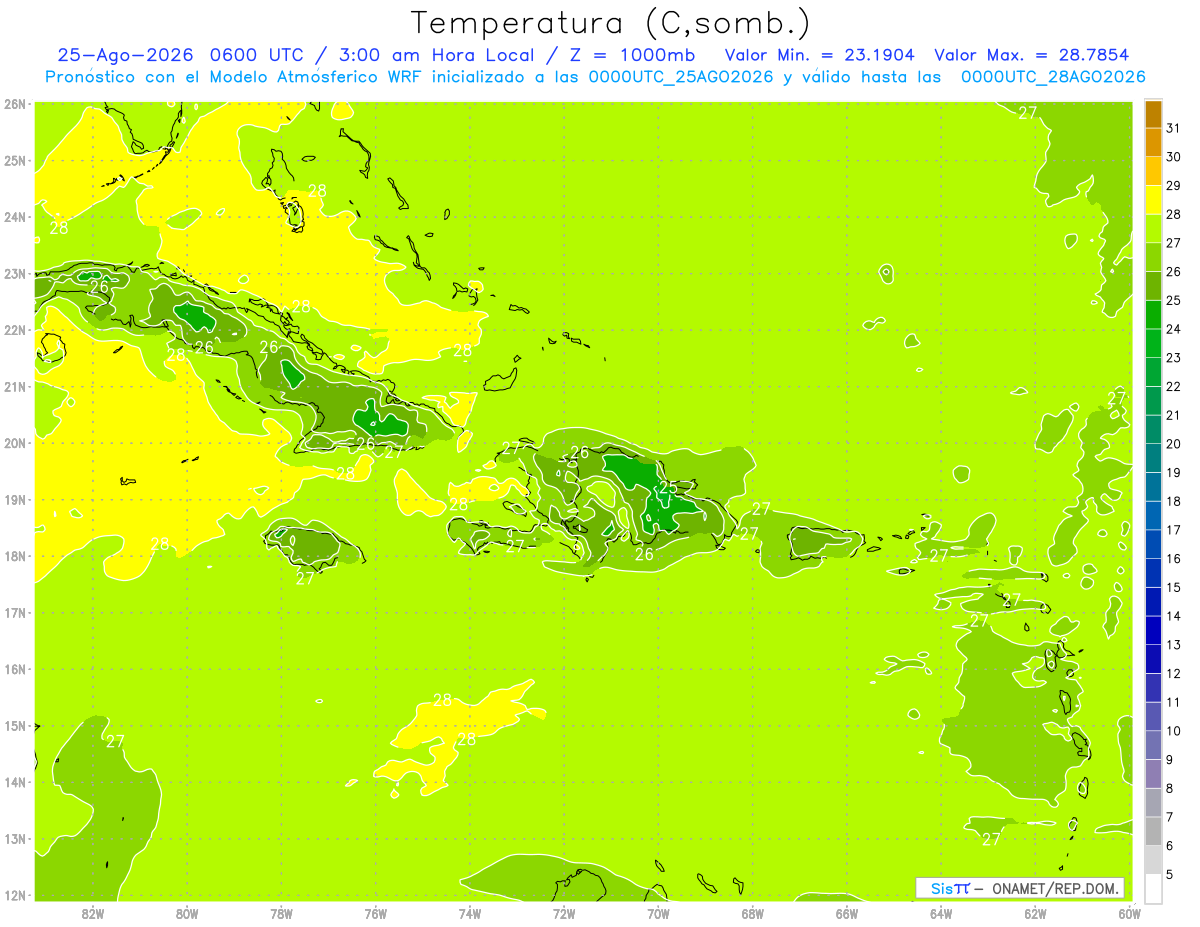Click the longitude axis label "80W"

click(187, 913)
